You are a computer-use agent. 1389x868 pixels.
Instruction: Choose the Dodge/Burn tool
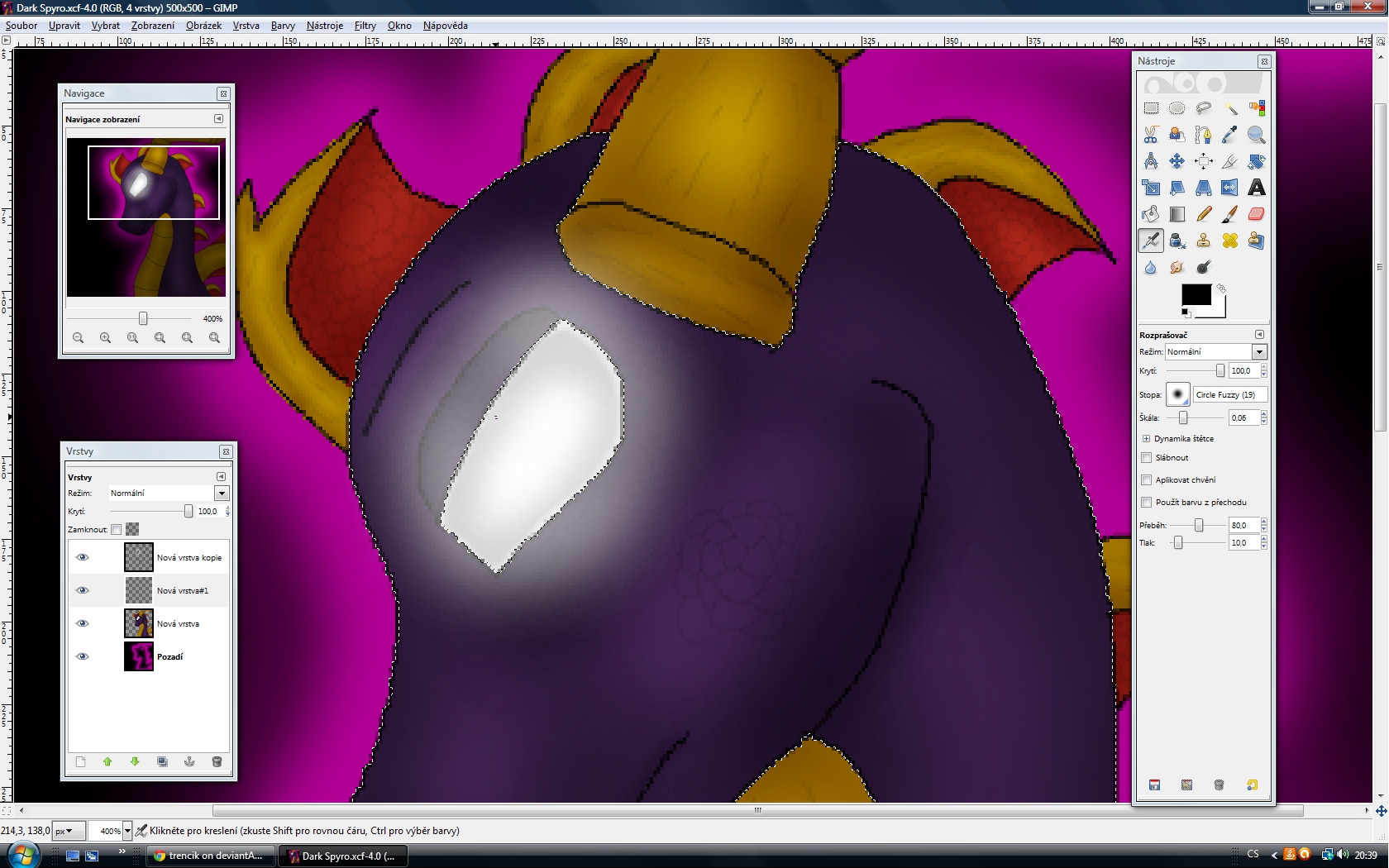coord(1204,267)
